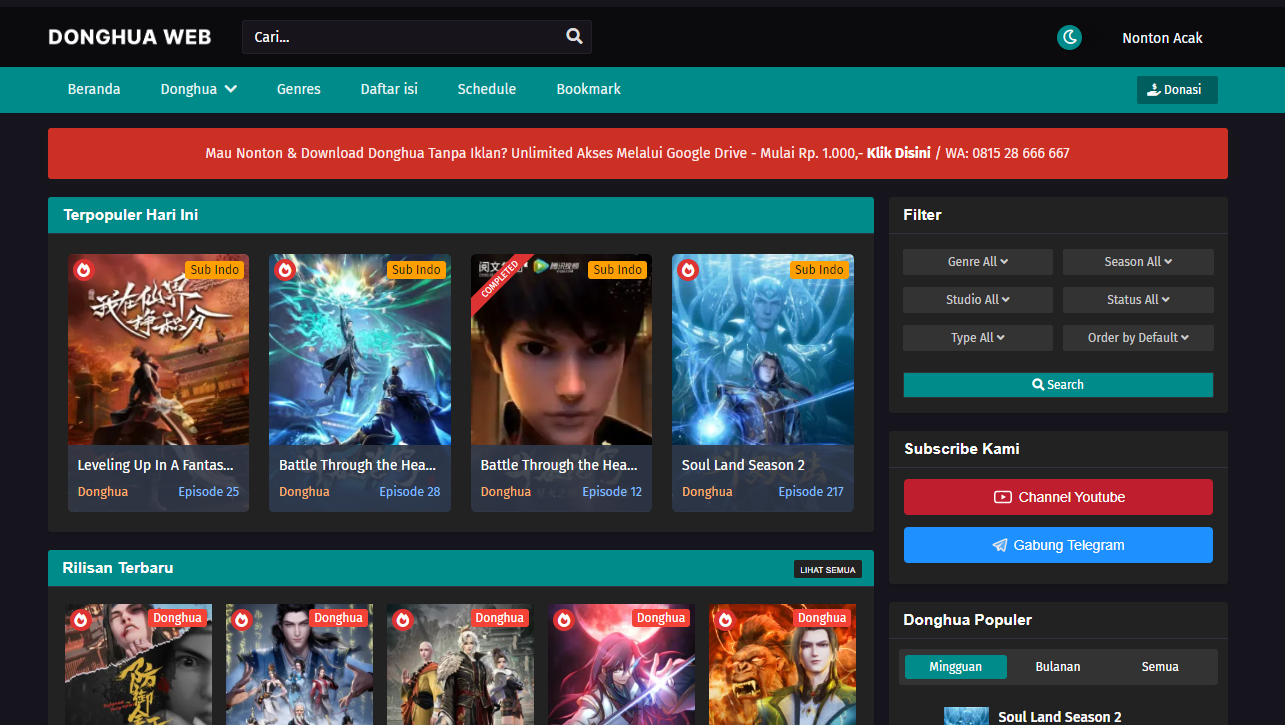Image resolution: width=1285 pixels, height=725 pixels.
Task: Expand the Type All filter dropdown
Action: click(x=978, y=338)
